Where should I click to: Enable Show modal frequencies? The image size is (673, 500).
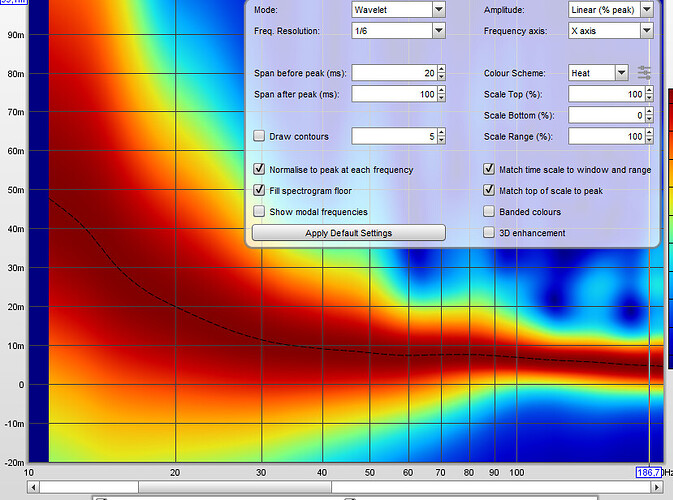tap(259, 211)
